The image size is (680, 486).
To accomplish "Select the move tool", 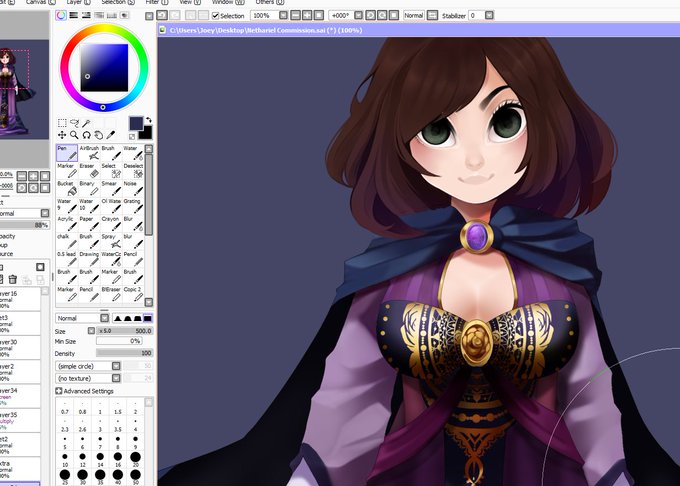I will 62,135.
